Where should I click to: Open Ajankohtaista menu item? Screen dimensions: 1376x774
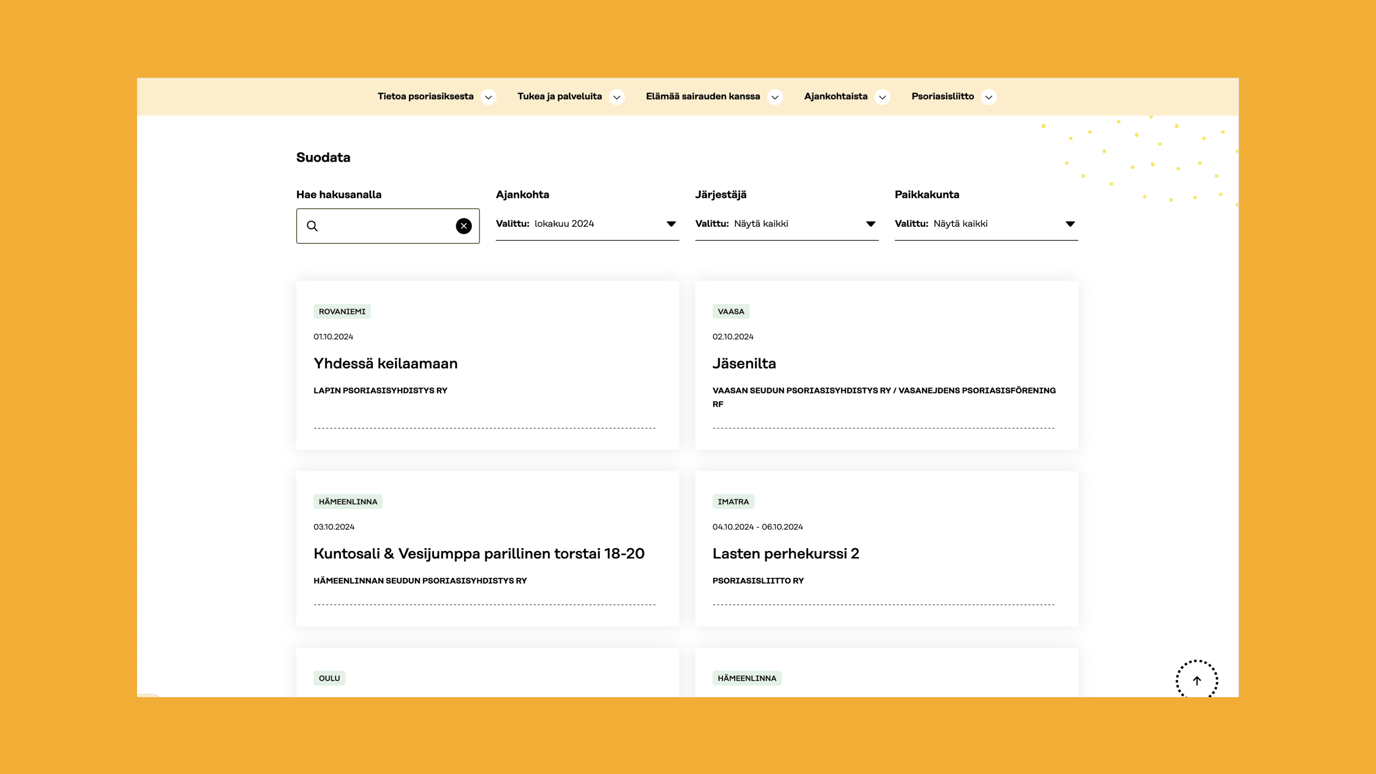click(836, 97)
